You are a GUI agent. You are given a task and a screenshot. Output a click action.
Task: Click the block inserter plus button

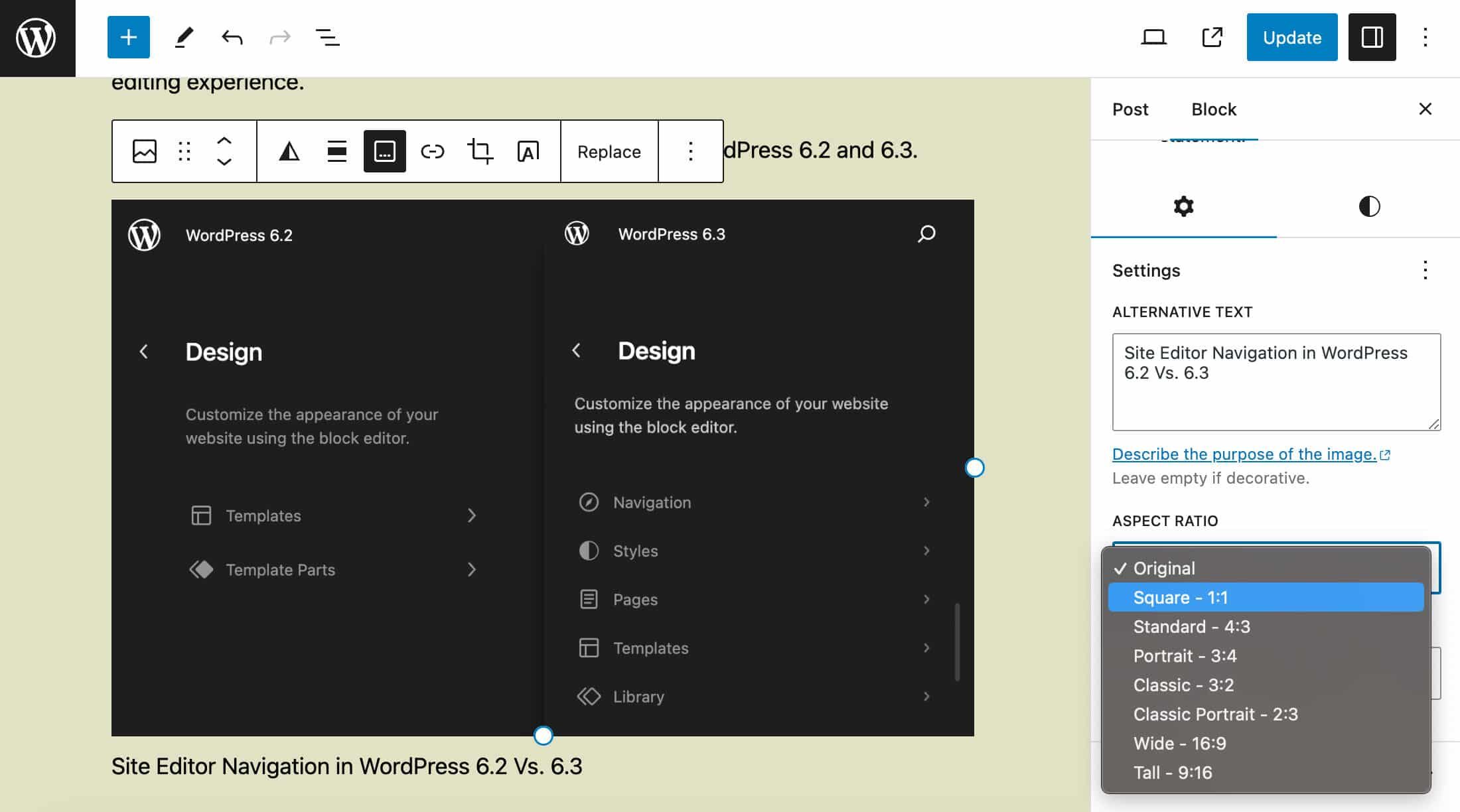(128, 37)
